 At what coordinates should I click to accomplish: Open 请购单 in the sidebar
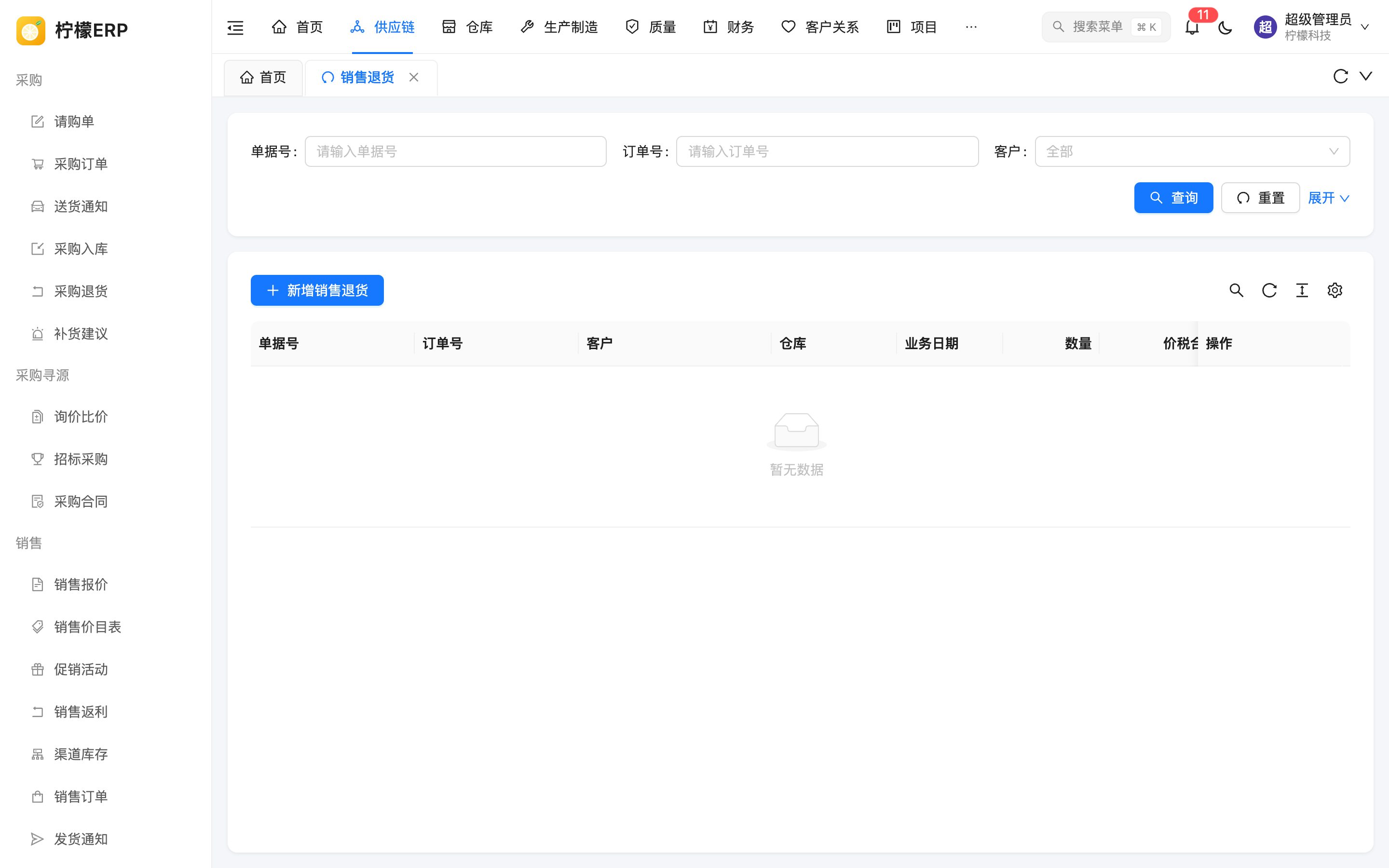point(106,122)
